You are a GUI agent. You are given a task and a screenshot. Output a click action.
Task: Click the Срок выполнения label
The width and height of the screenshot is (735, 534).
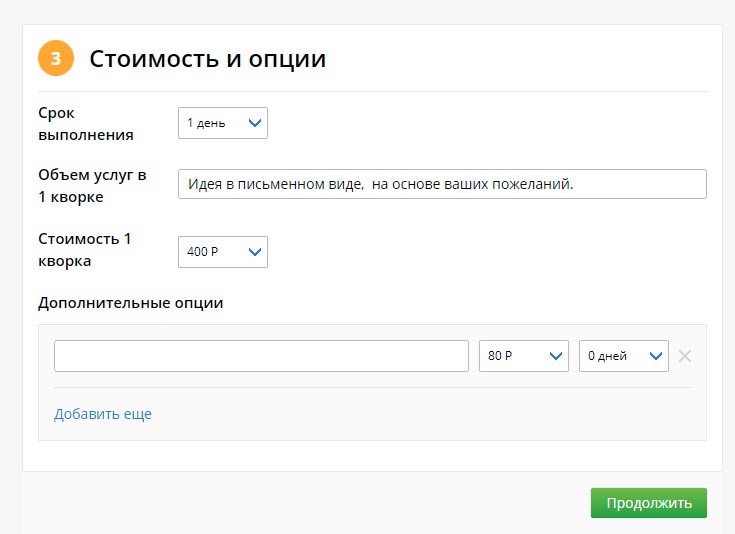(85, 124)
